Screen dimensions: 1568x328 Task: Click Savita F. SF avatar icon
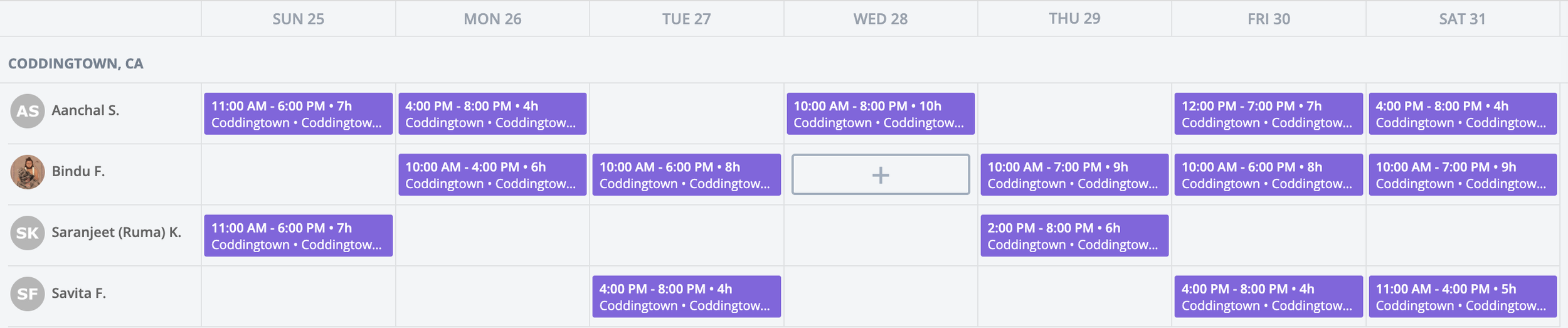tap(28, 294)
